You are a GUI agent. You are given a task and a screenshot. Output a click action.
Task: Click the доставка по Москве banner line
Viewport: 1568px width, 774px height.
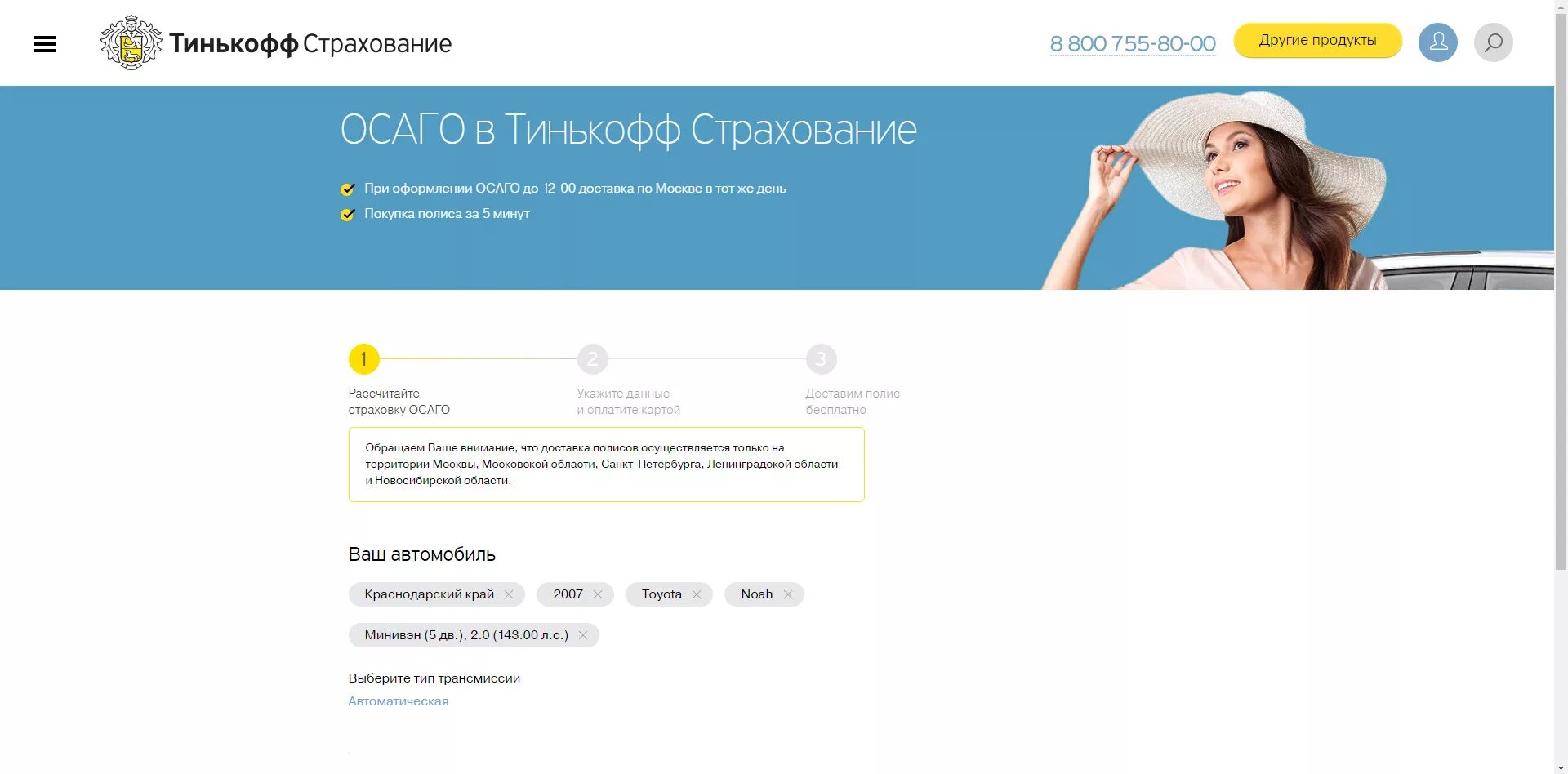[575, 189]
